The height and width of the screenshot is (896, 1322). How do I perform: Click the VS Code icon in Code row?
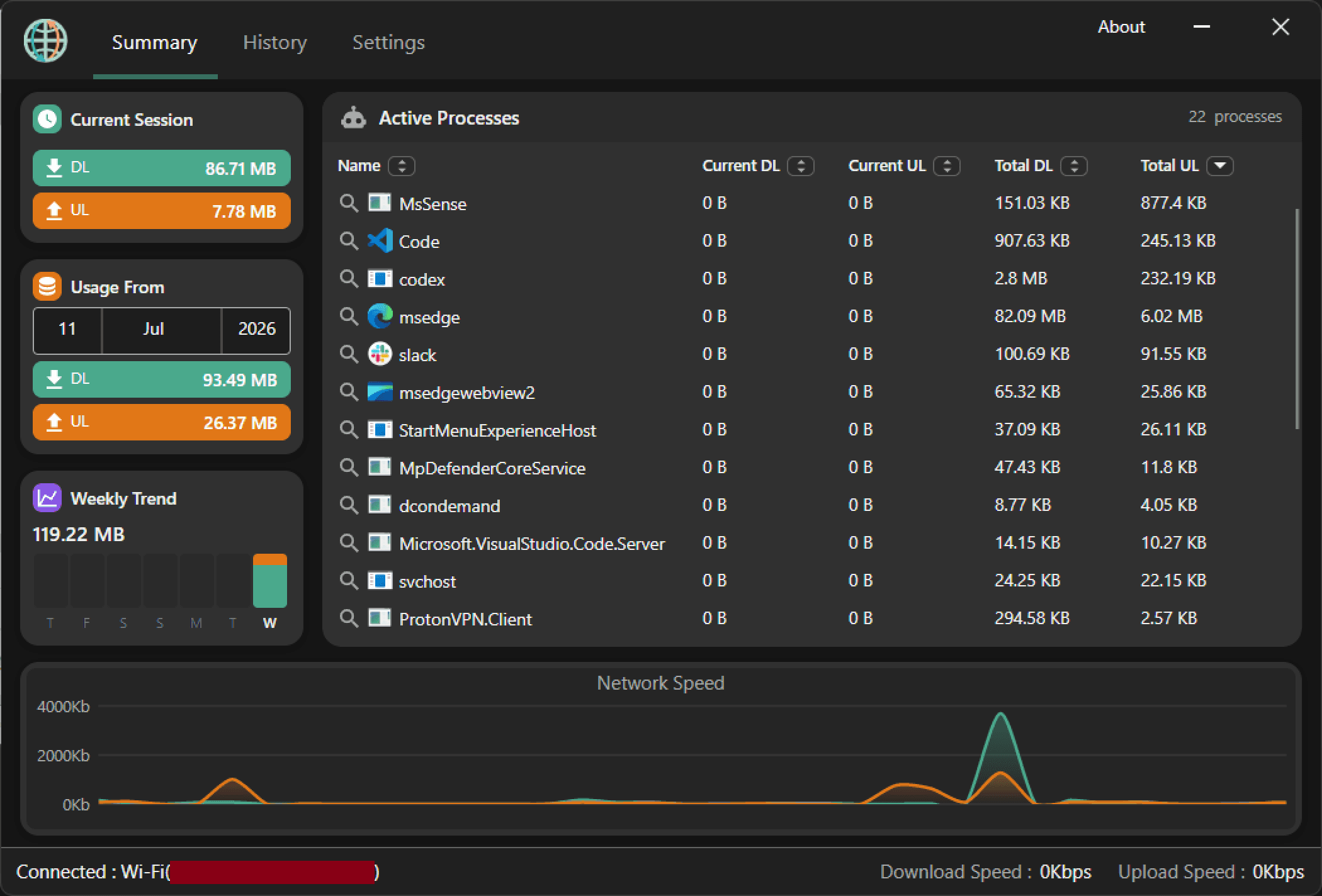point(380,240)
